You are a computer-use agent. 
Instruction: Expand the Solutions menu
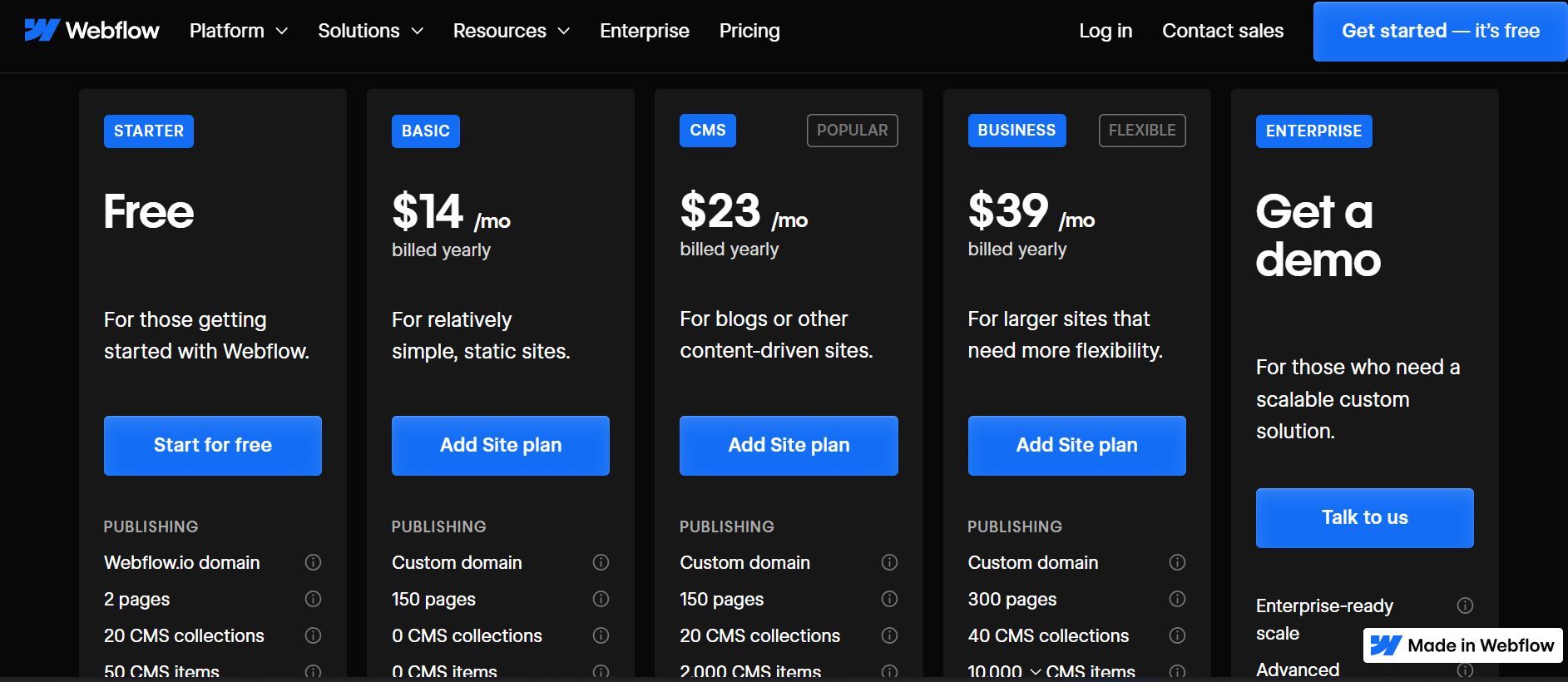pyautogui.click(x=371, y=31)
